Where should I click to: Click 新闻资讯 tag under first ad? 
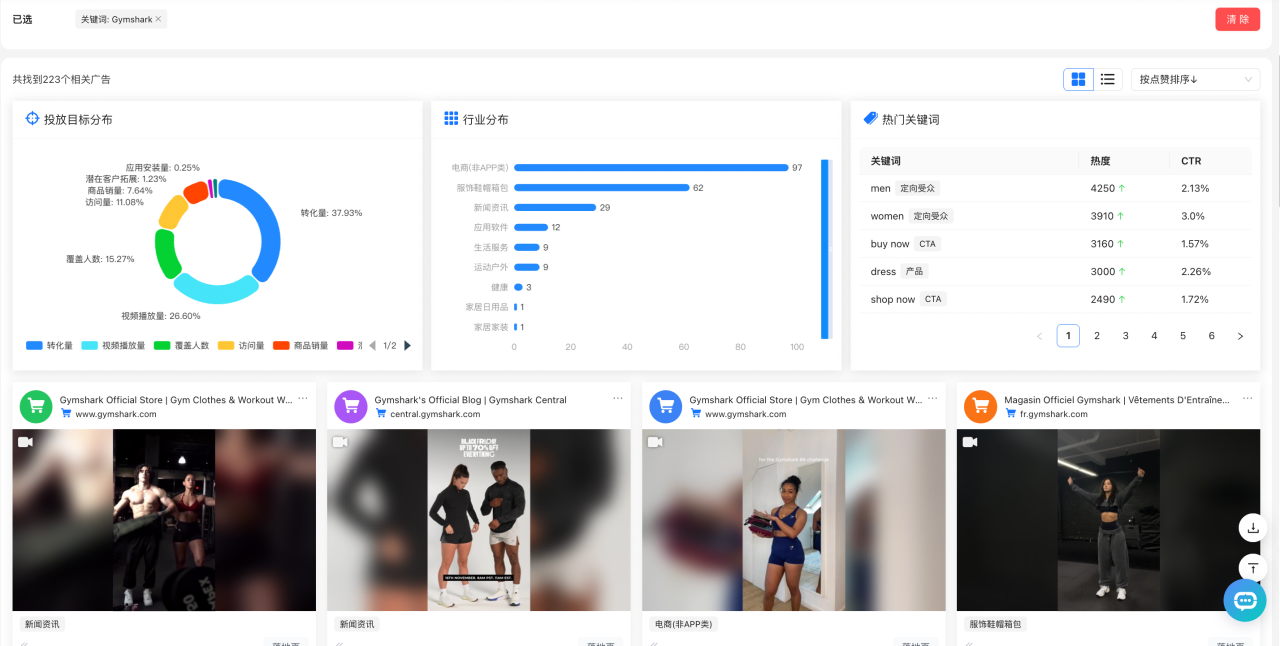[42, 624]
